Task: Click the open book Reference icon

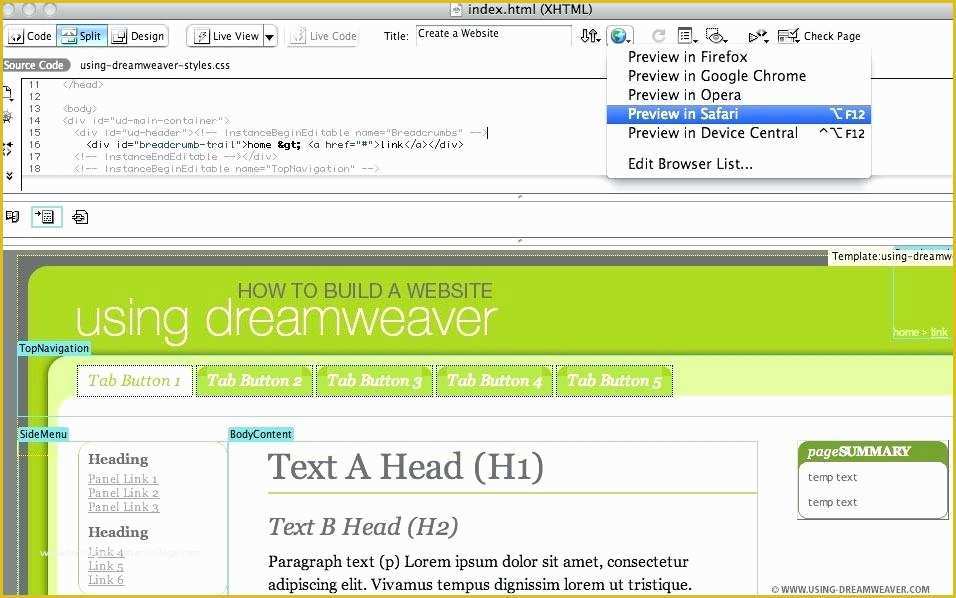Action: tap(12, 216)
